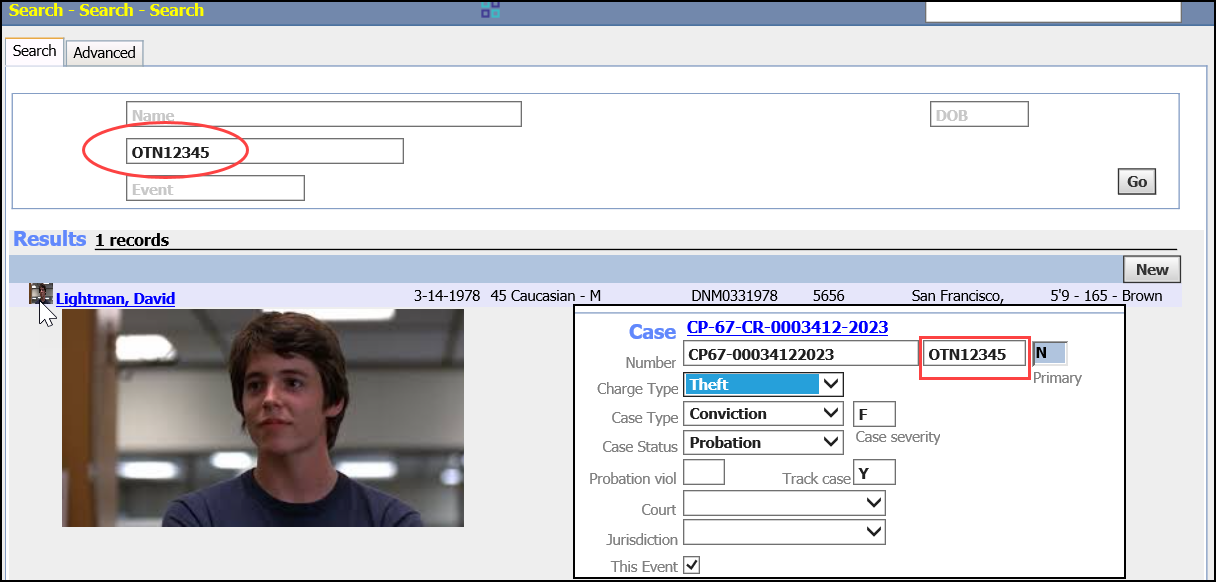
Task: Open the Case Status dropdown showing Probation
Action: pos(764,442)
